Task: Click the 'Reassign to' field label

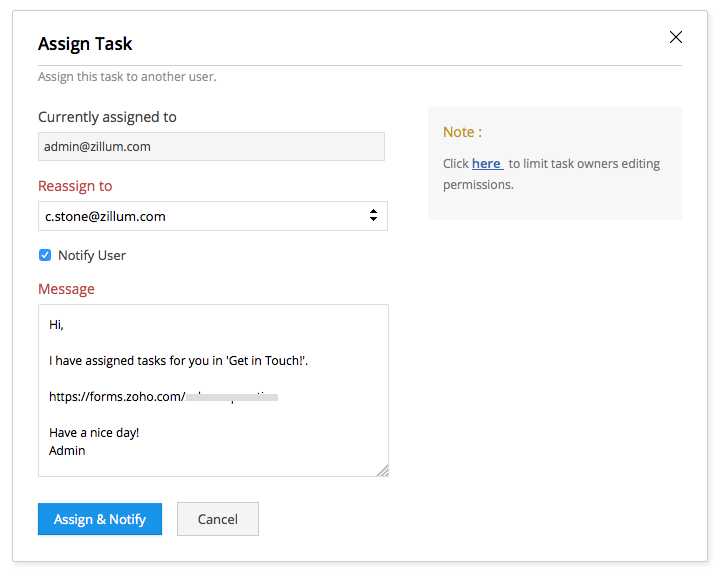Action: coord(75,186)
